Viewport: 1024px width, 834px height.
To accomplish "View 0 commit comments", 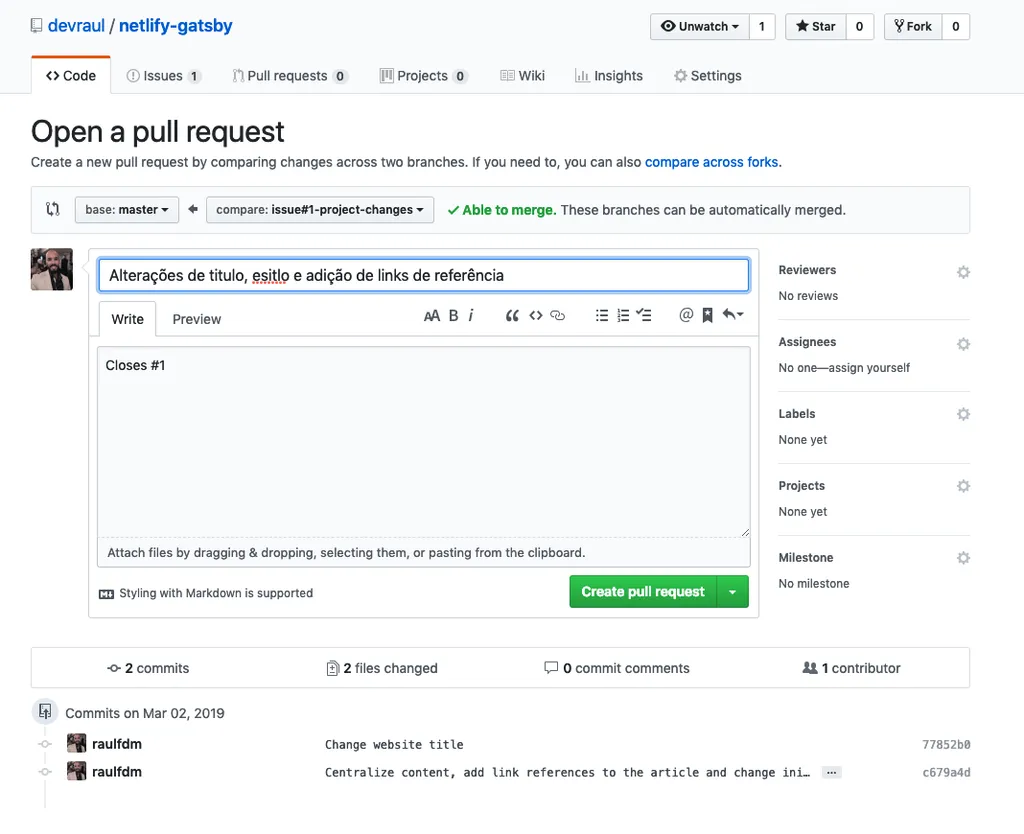I will (617, 668).
